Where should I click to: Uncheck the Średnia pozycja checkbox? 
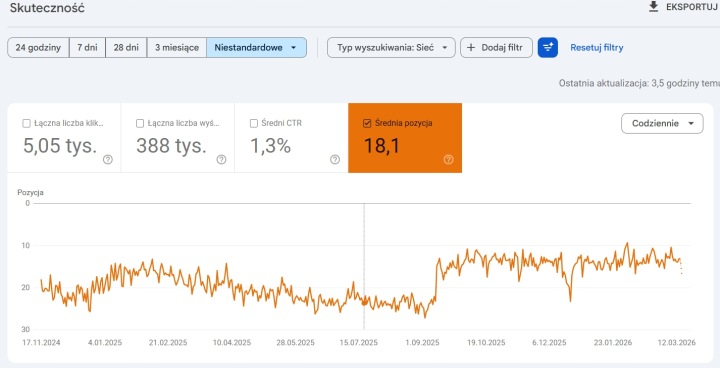coord(367,123)
